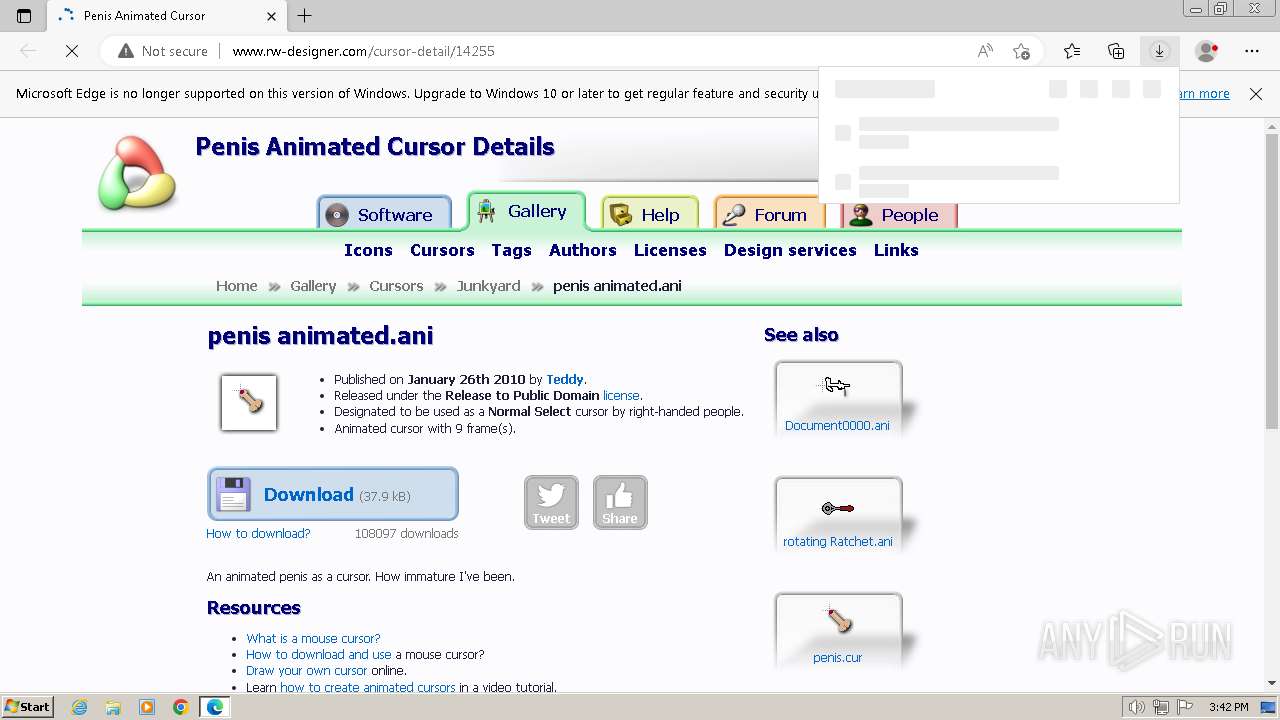Open the Favorites list icon
The image size is (1280, 720).
pos(1072,51)
